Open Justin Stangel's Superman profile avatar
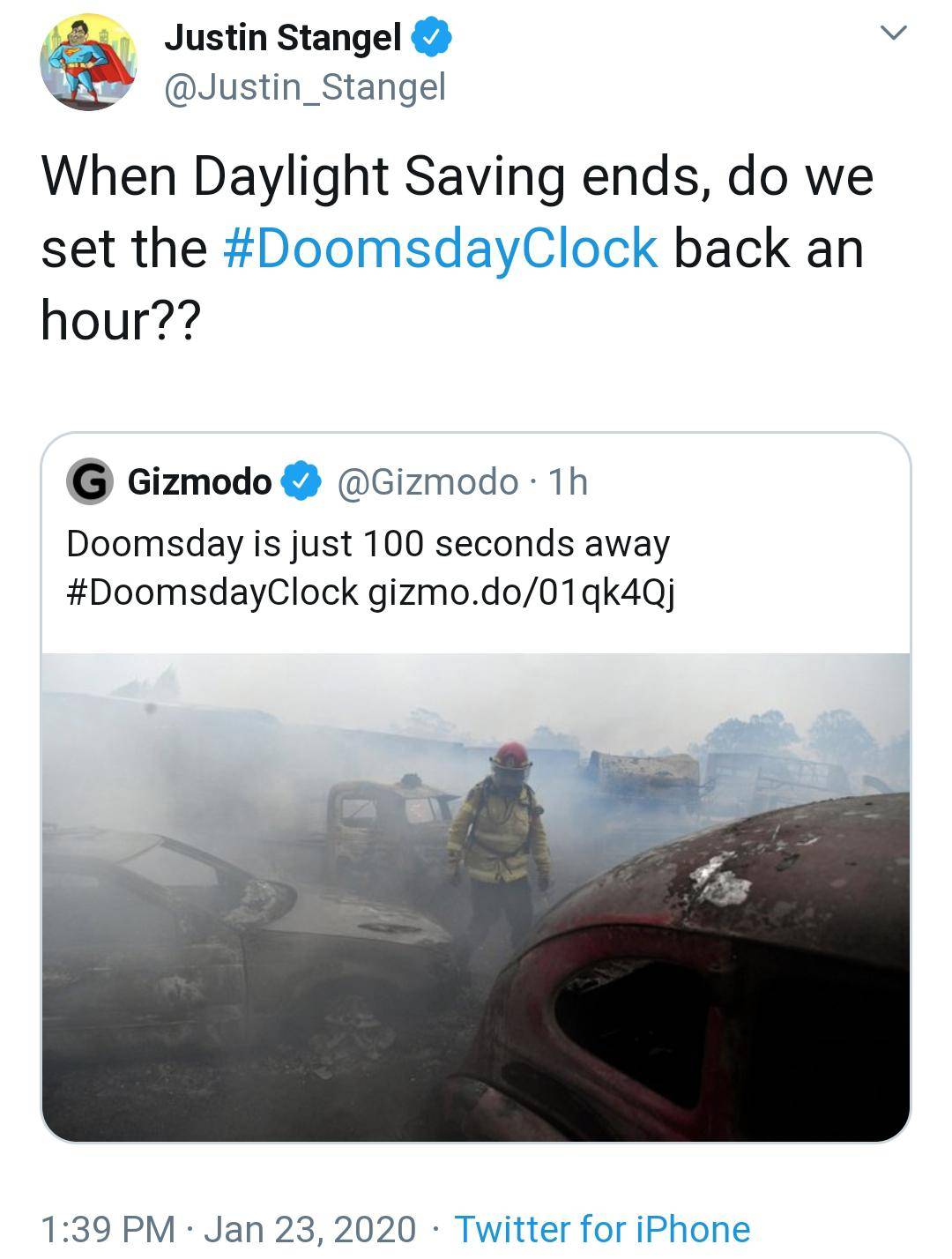The height and width of the screenshot is (1259, 952). [x=88, y=62]
